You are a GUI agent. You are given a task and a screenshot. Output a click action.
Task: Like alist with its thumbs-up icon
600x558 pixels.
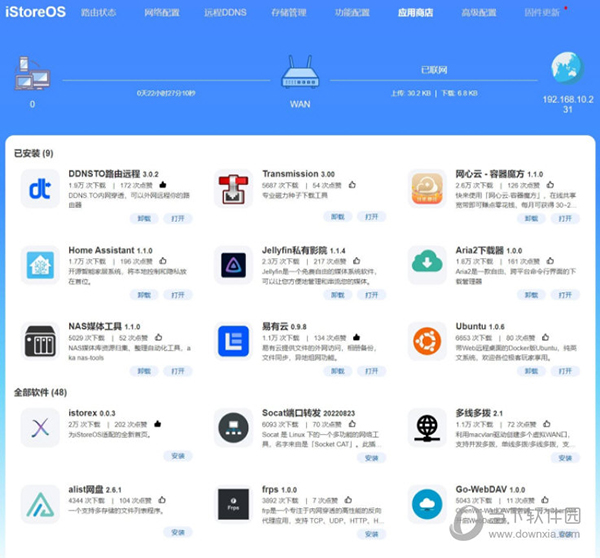(x=162, y=500)
